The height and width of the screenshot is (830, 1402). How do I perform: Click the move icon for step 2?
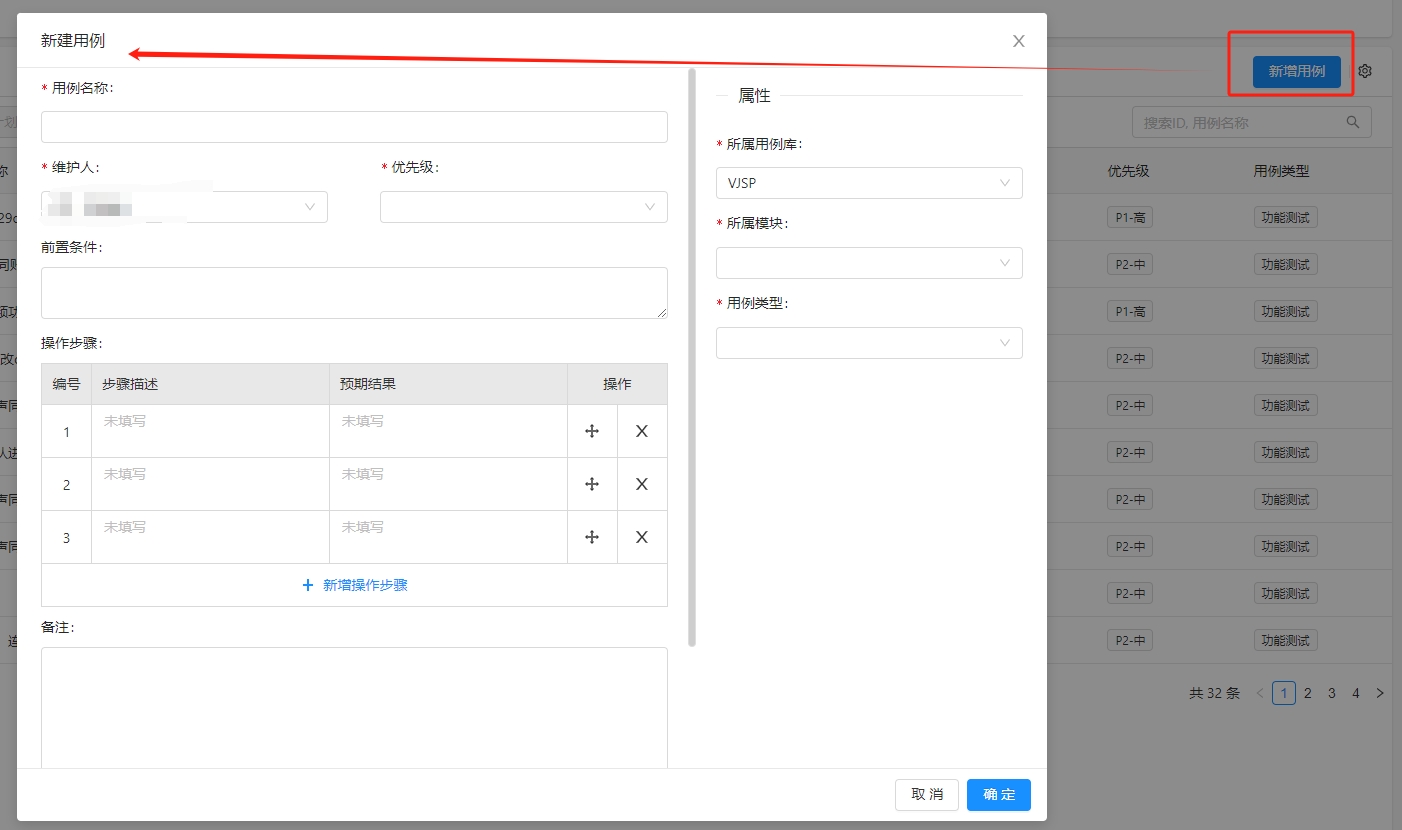tap(592, 484)
